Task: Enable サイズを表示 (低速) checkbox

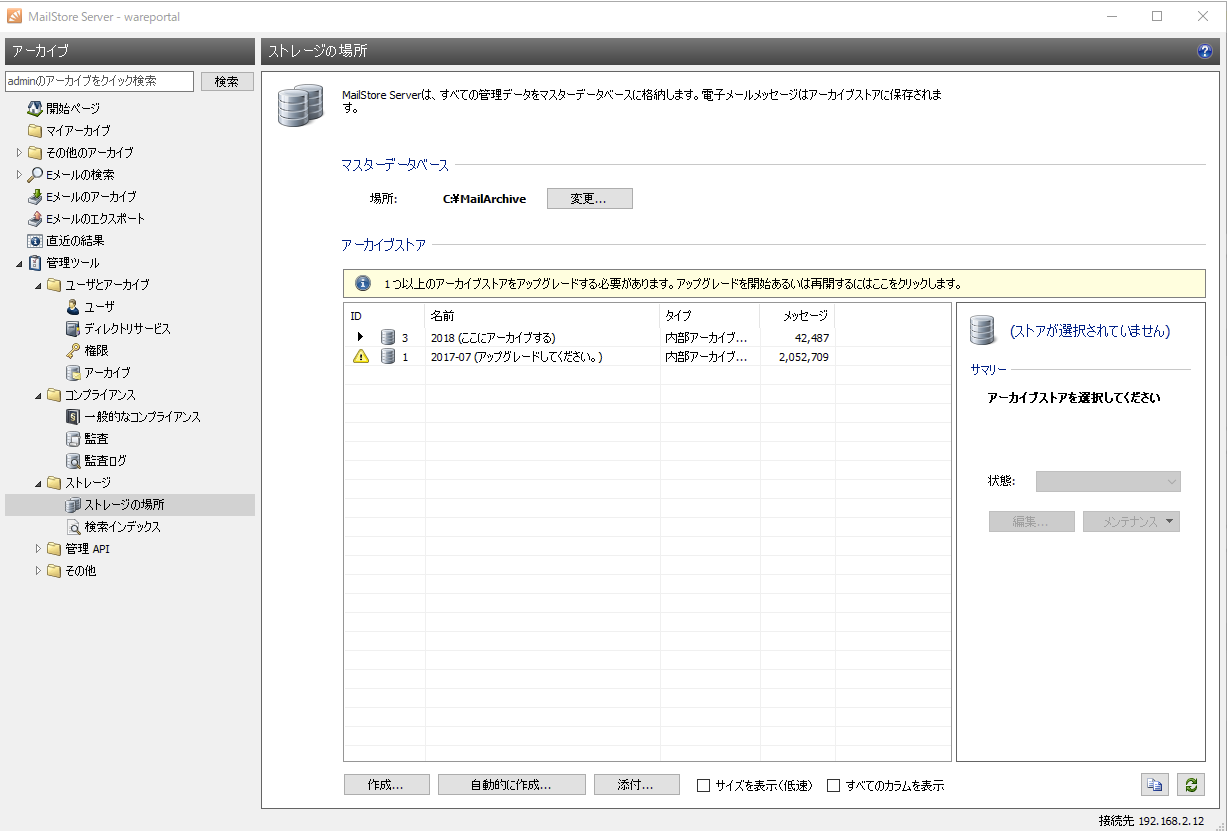Action: point(704,785)
